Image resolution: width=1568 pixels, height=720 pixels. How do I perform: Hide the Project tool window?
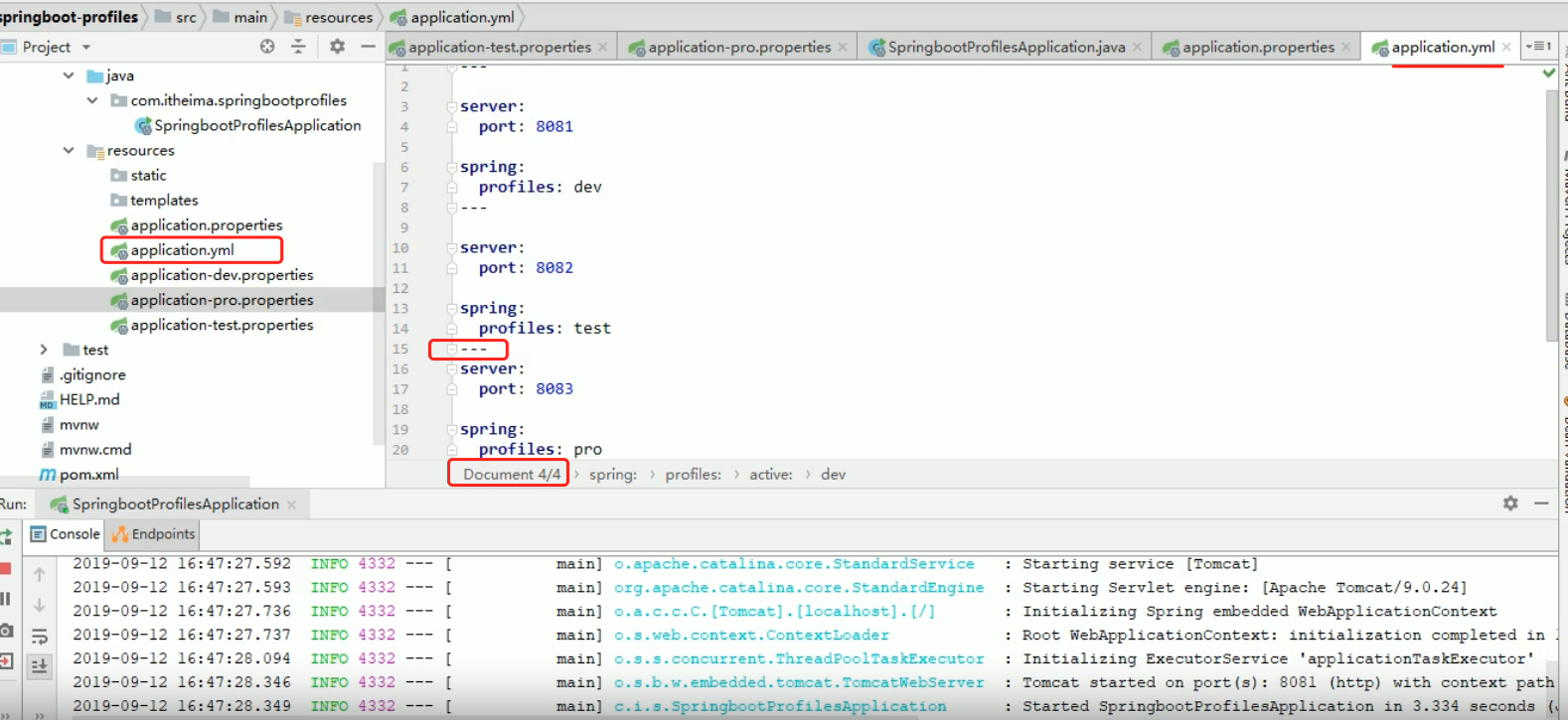pyautogui.click(x=368, y=47)
